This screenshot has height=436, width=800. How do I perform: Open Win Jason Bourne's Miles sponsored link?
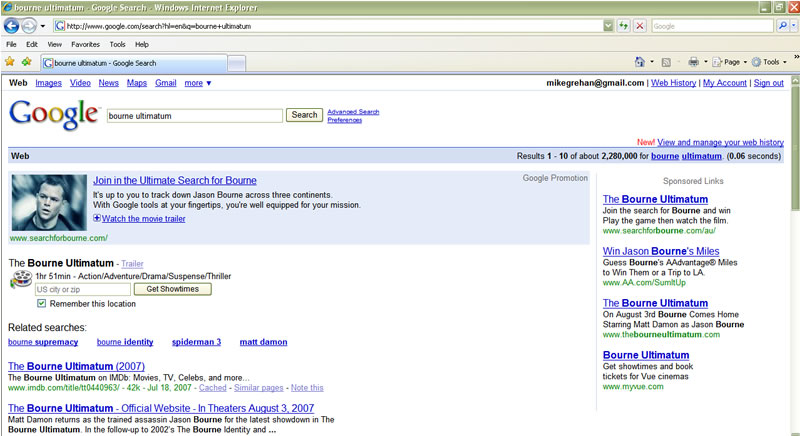(661, 251)
